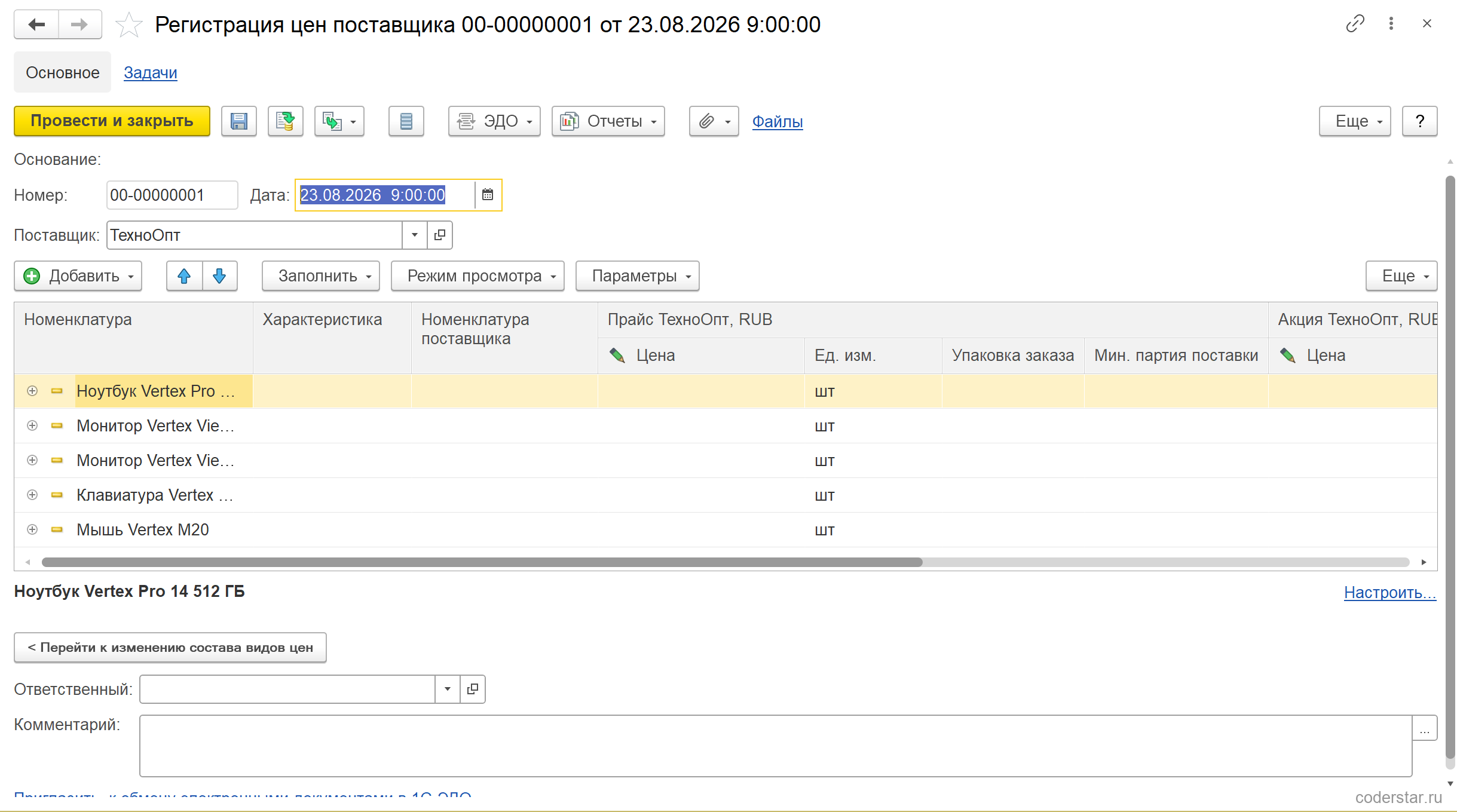This screenshot has width=1457, height=812.
Task: Select the Основное tab
Action: (63, 73)
